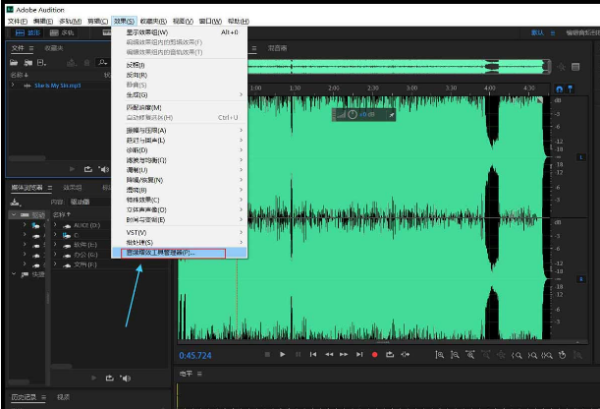Toggle the left channel L button
600x409 pixels.
[x=581, y=157]
